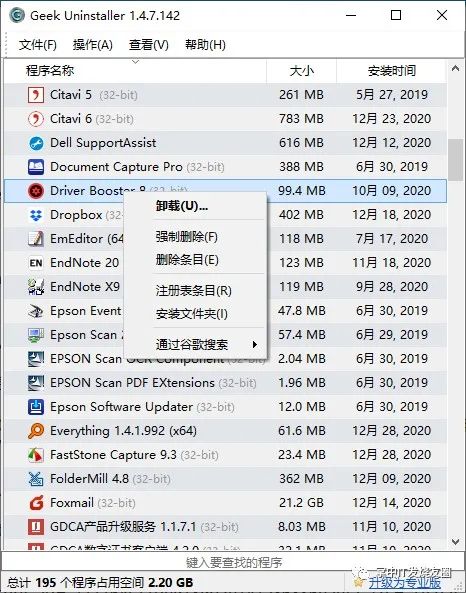
Task: Select the FastStone Capture icon
Action: (x=36, y=455)
